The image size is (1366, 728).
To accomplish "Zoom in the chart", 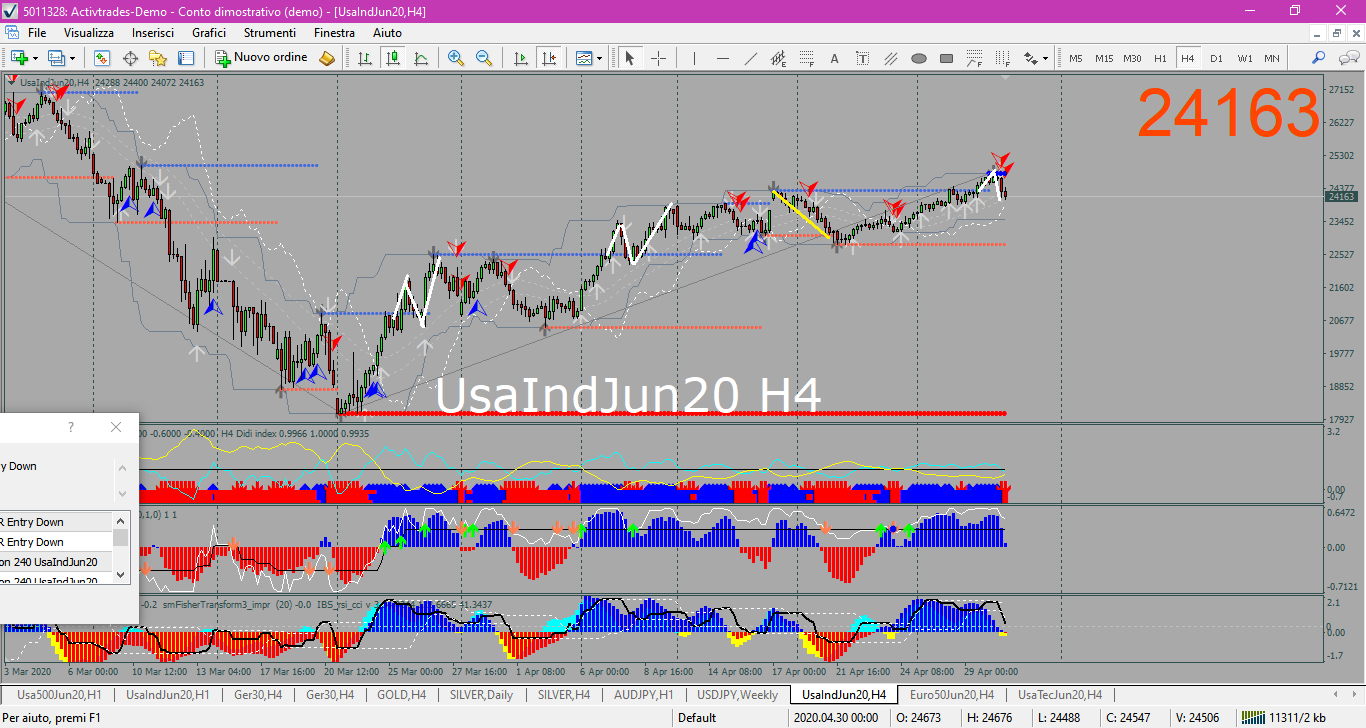I will tap(456, 58).
